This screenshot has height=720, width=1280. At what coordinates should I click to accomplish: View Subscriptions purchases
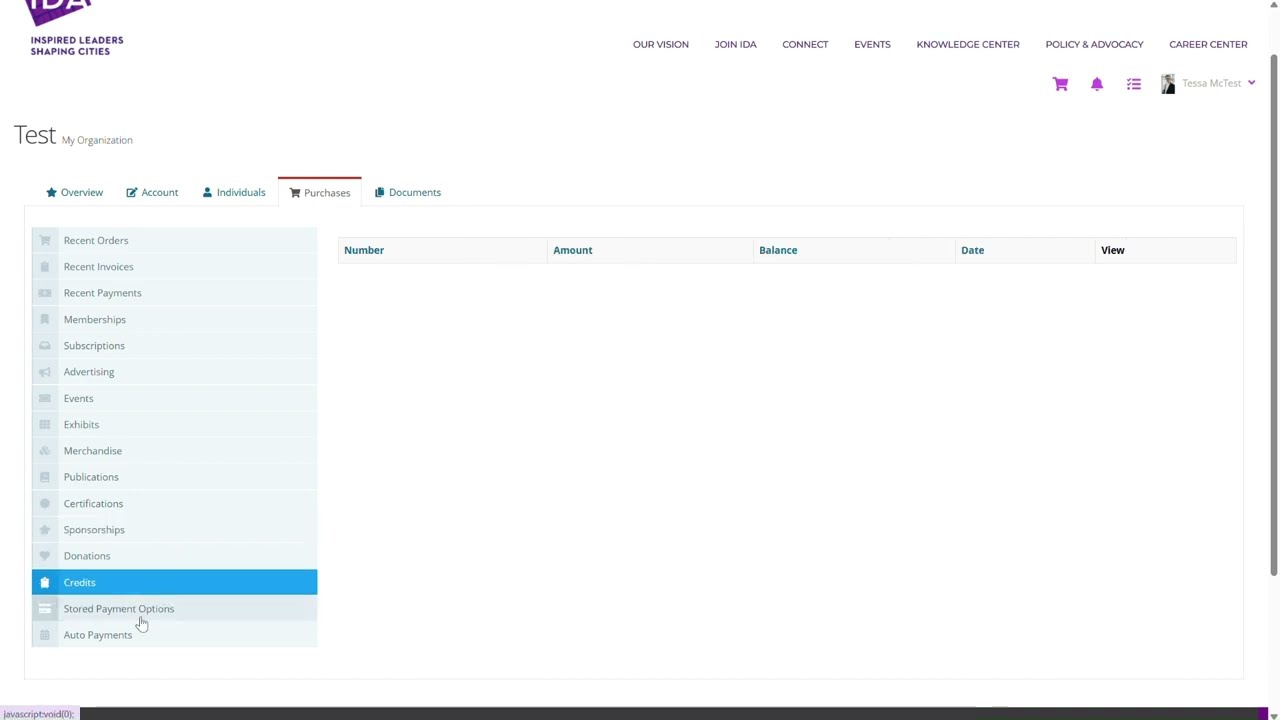(x=174, y=346)
